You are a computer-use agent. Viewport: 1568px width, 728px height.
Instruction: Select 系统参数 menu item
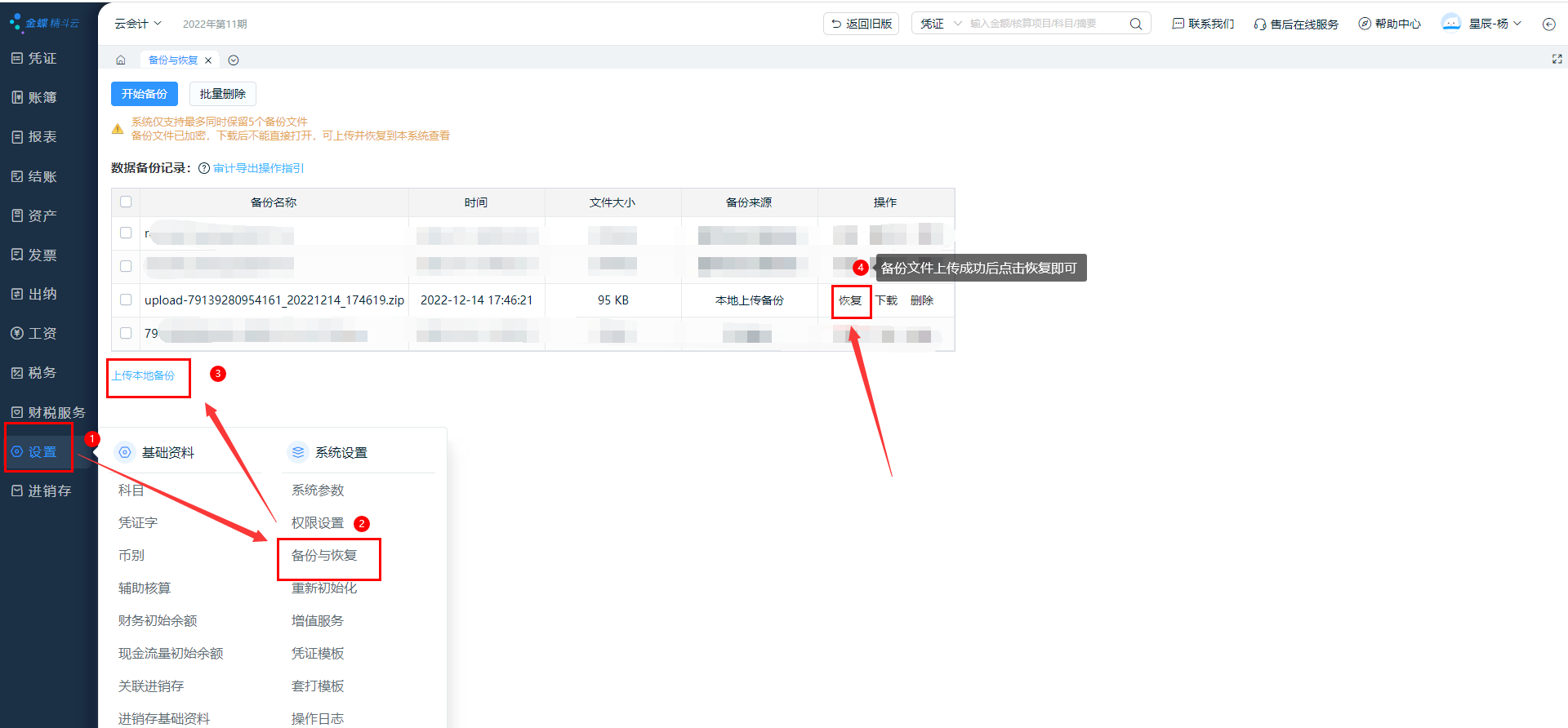pos(318,490)
